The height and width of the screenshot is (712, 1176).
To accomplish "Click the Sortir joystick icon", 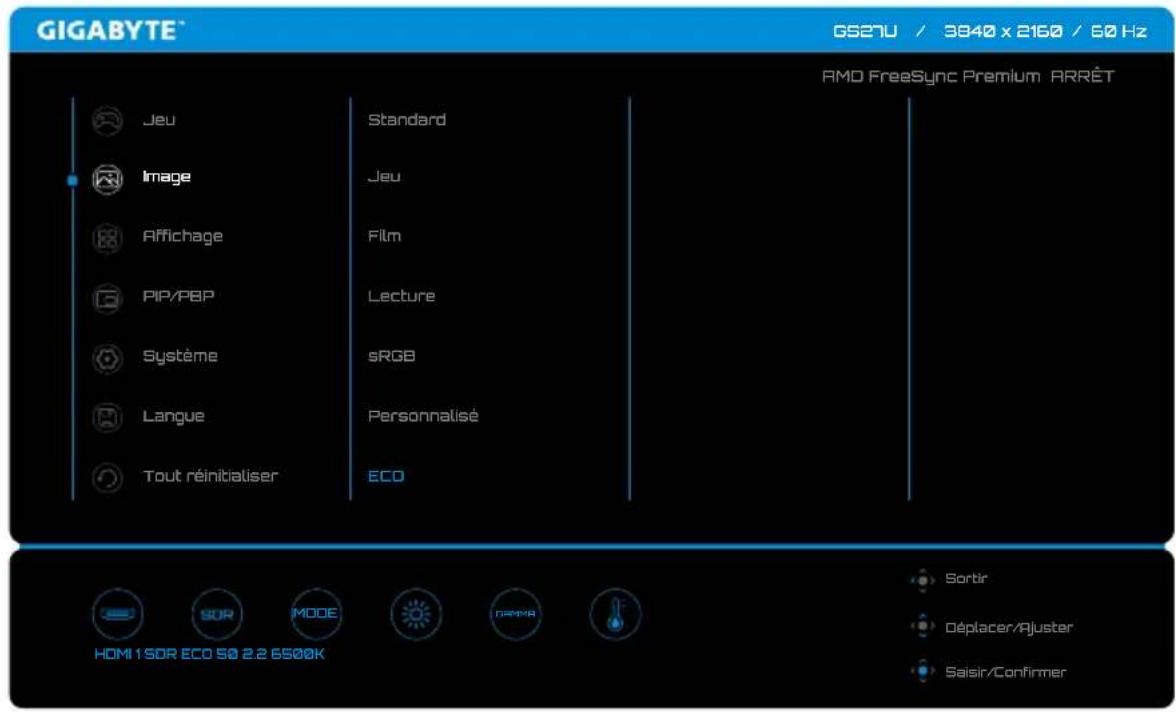I will point(922,580).
